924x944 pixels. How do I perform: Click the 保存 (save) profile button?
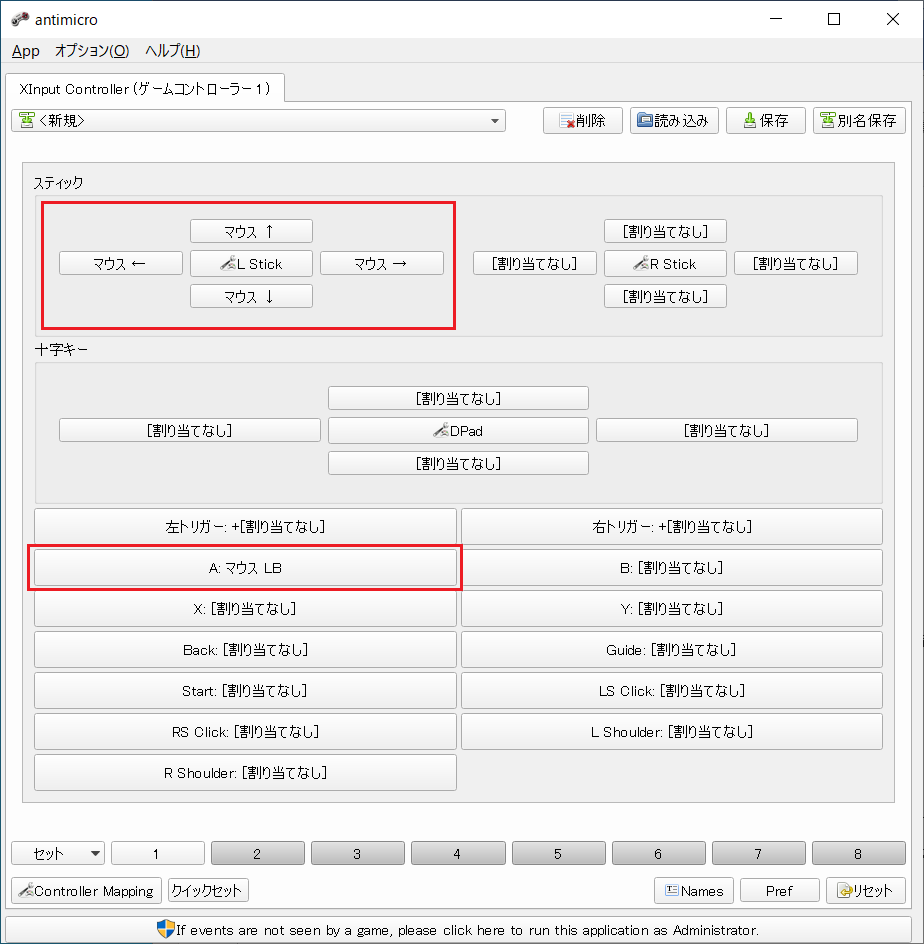click(765, 120)
